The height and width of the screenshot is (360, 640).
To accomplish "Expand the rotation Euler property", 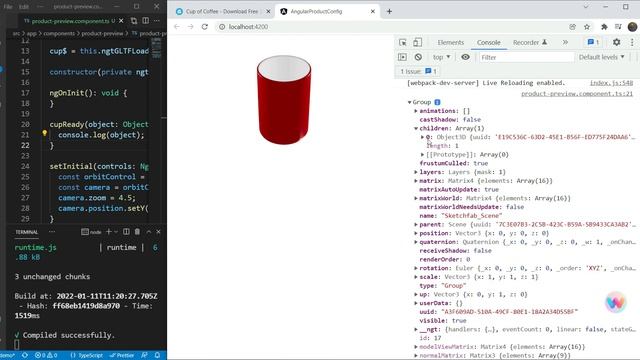I will tap(416, 268).
